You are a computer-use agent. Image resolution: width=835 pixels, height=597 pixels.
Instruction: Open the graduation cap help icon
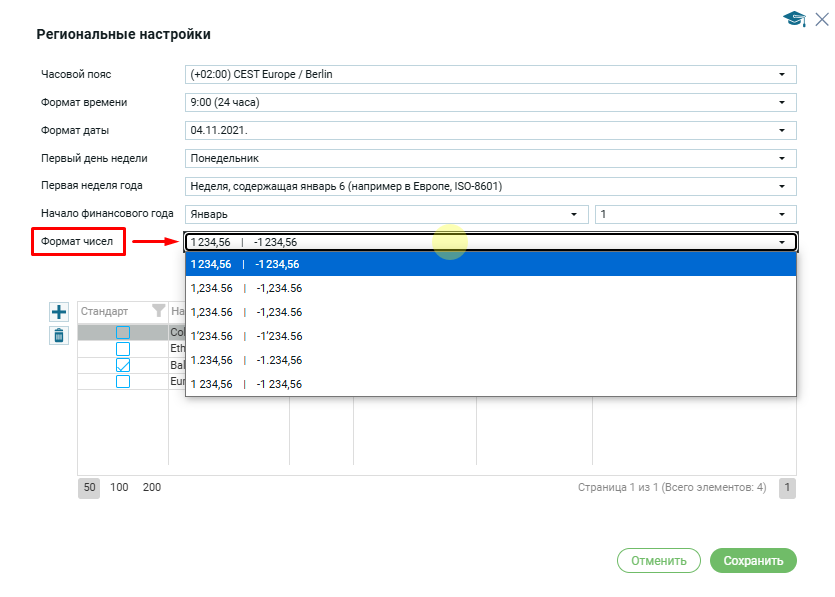click(x=794, y=19)
